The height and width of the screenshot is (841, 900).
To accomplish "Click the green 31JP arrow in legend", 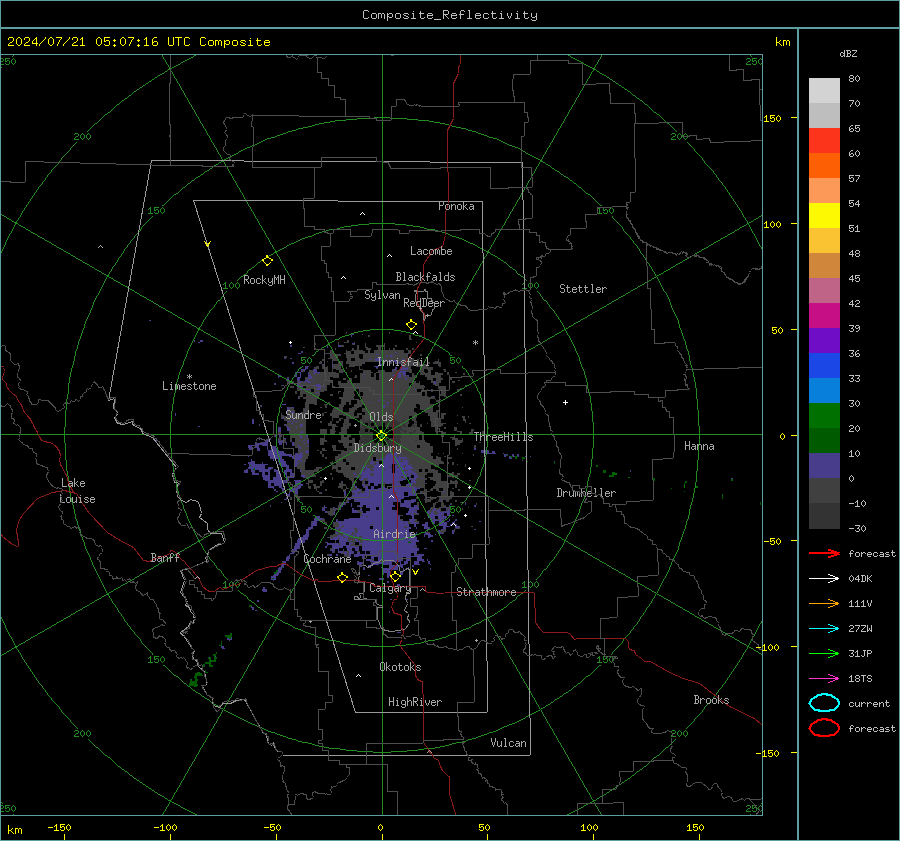I will 824,653.
